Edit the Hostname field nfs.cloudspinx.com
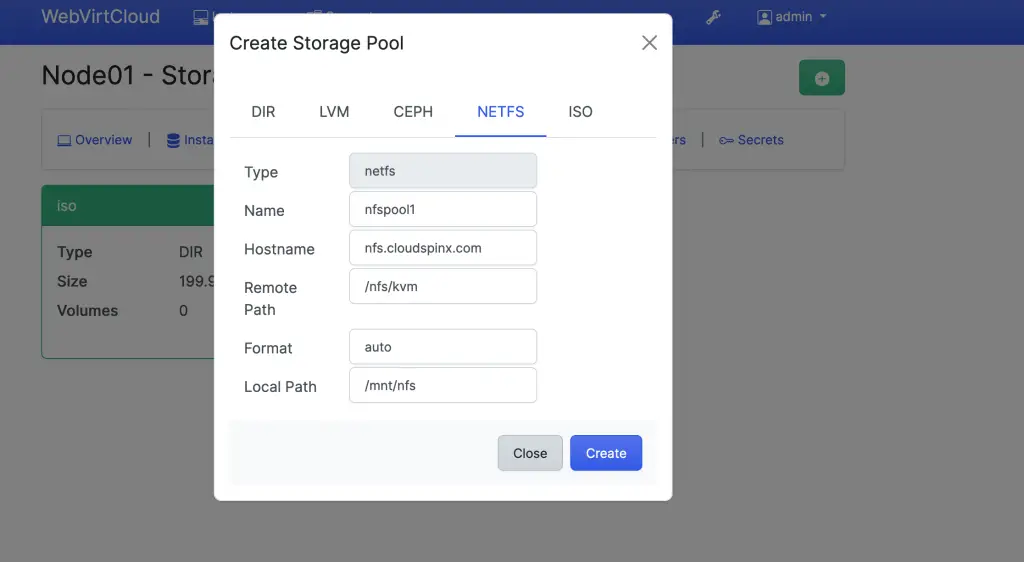The height and width of the screenshot is (562, 1024). (x=443, y=248)
